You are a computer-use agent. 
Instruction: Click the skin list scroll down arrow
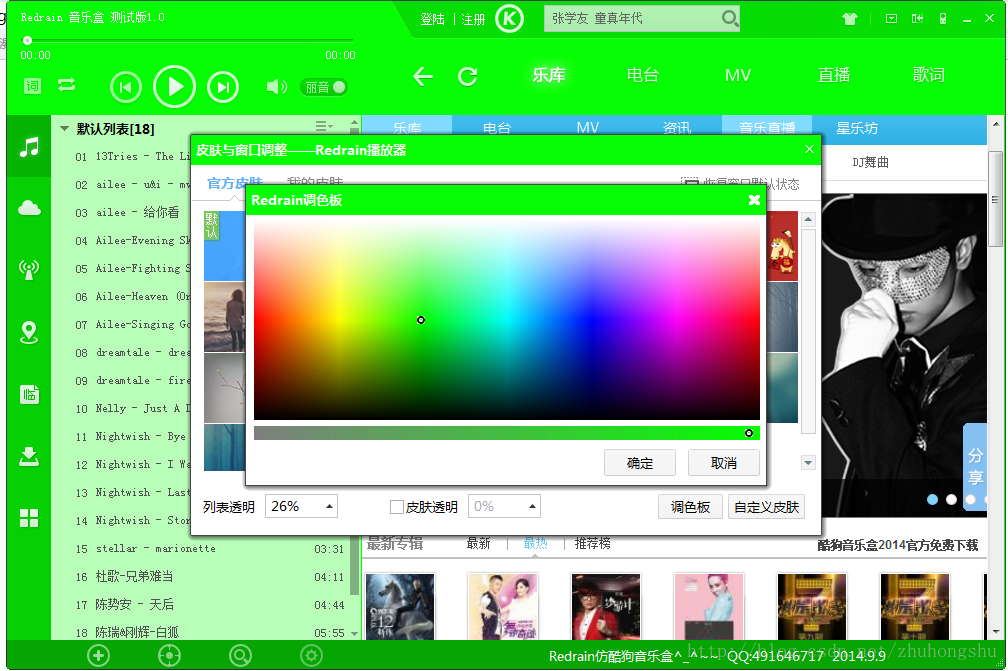coord(808,462)
